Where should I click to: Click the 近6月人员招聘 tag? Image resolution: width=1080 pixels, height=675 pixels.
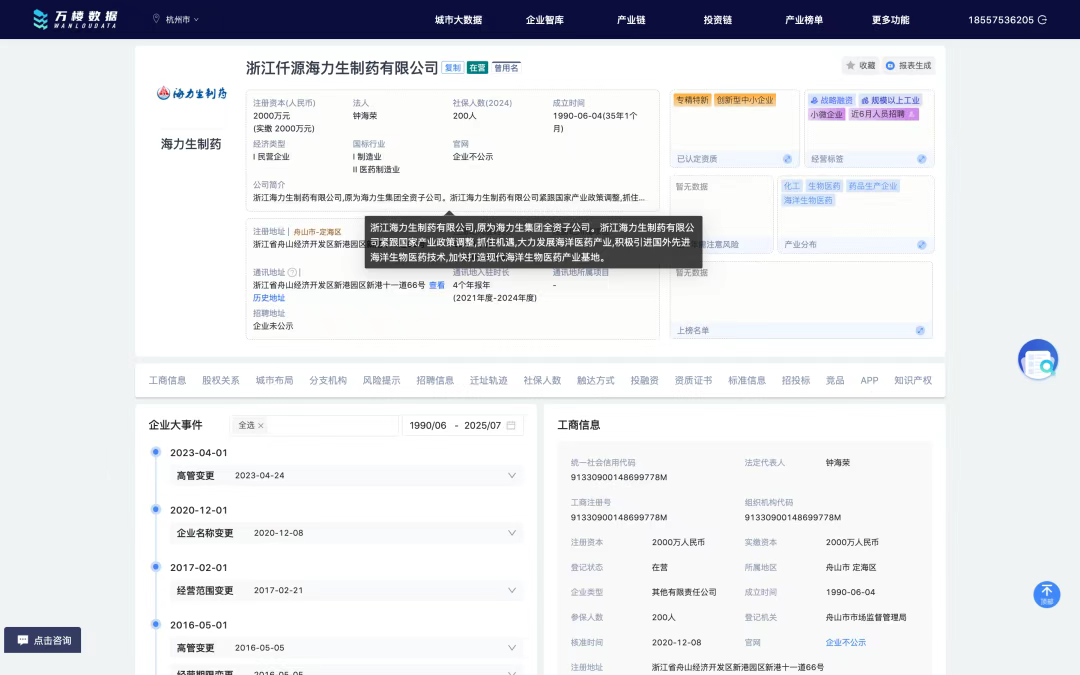click(883, 114)
